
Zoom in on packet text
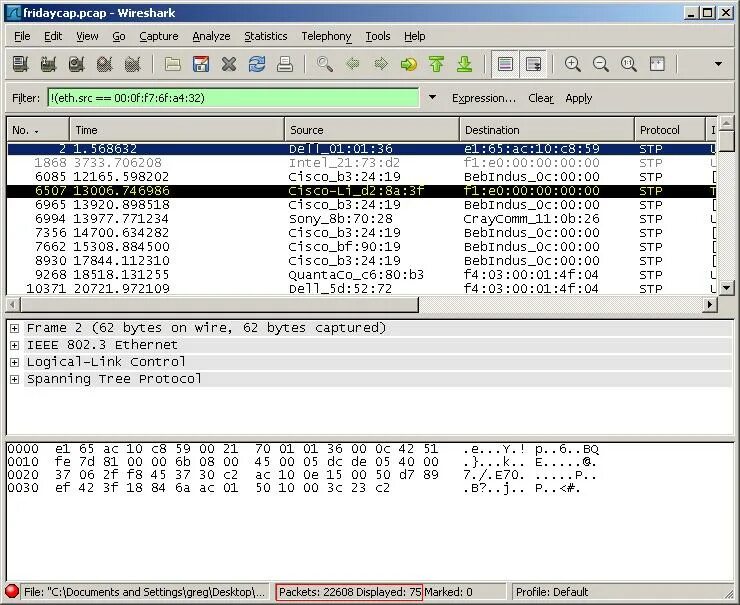click(x=572, y=64)
